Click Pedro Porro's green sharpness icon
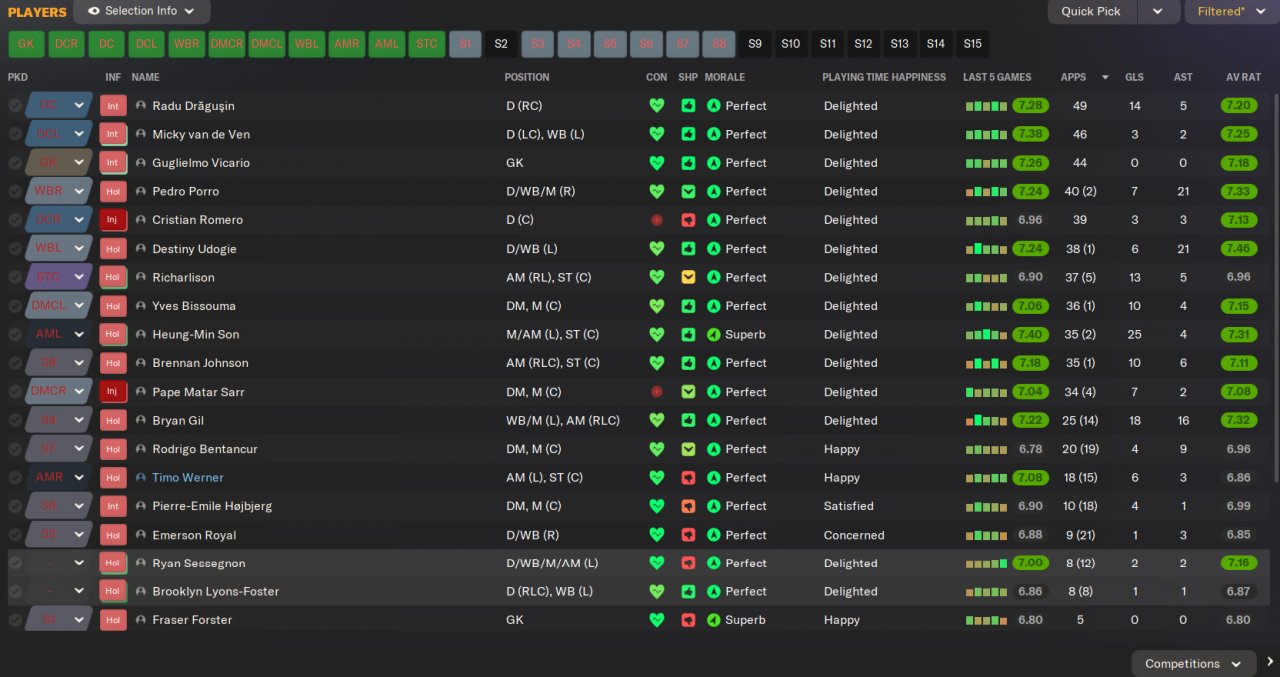The width and height of the screenshot is (1280, 677). coord(688,191)
